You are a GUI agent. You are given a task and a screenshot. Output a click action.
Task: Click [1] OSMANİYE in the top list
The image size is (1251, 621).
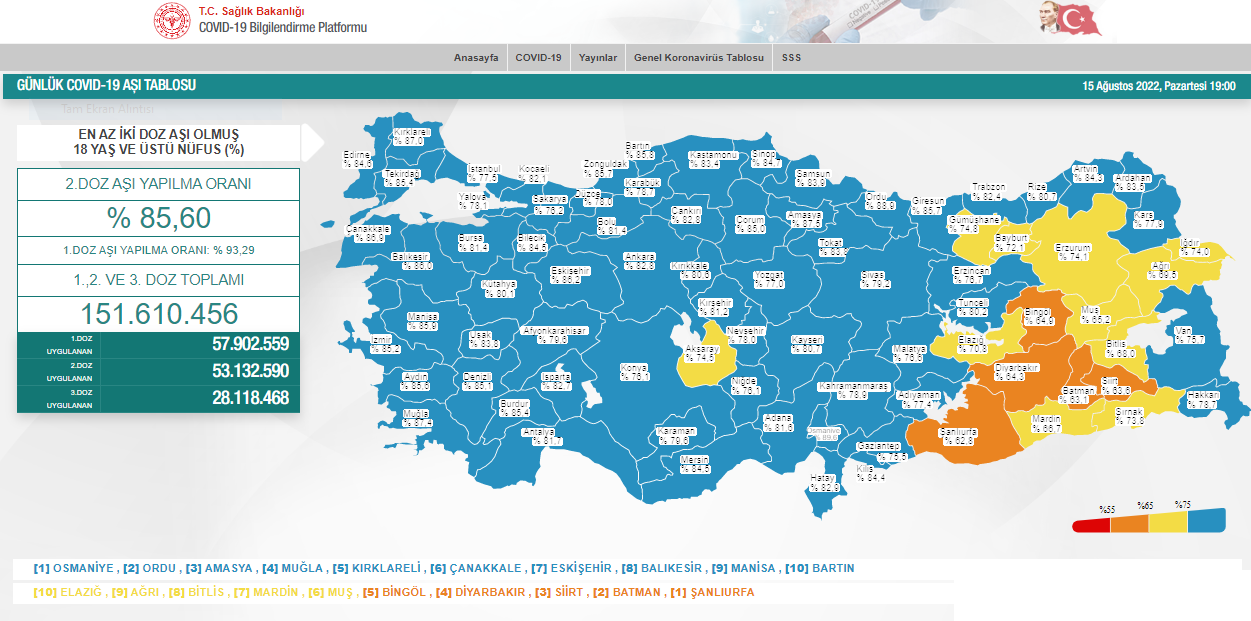click(x=75, y=568)
